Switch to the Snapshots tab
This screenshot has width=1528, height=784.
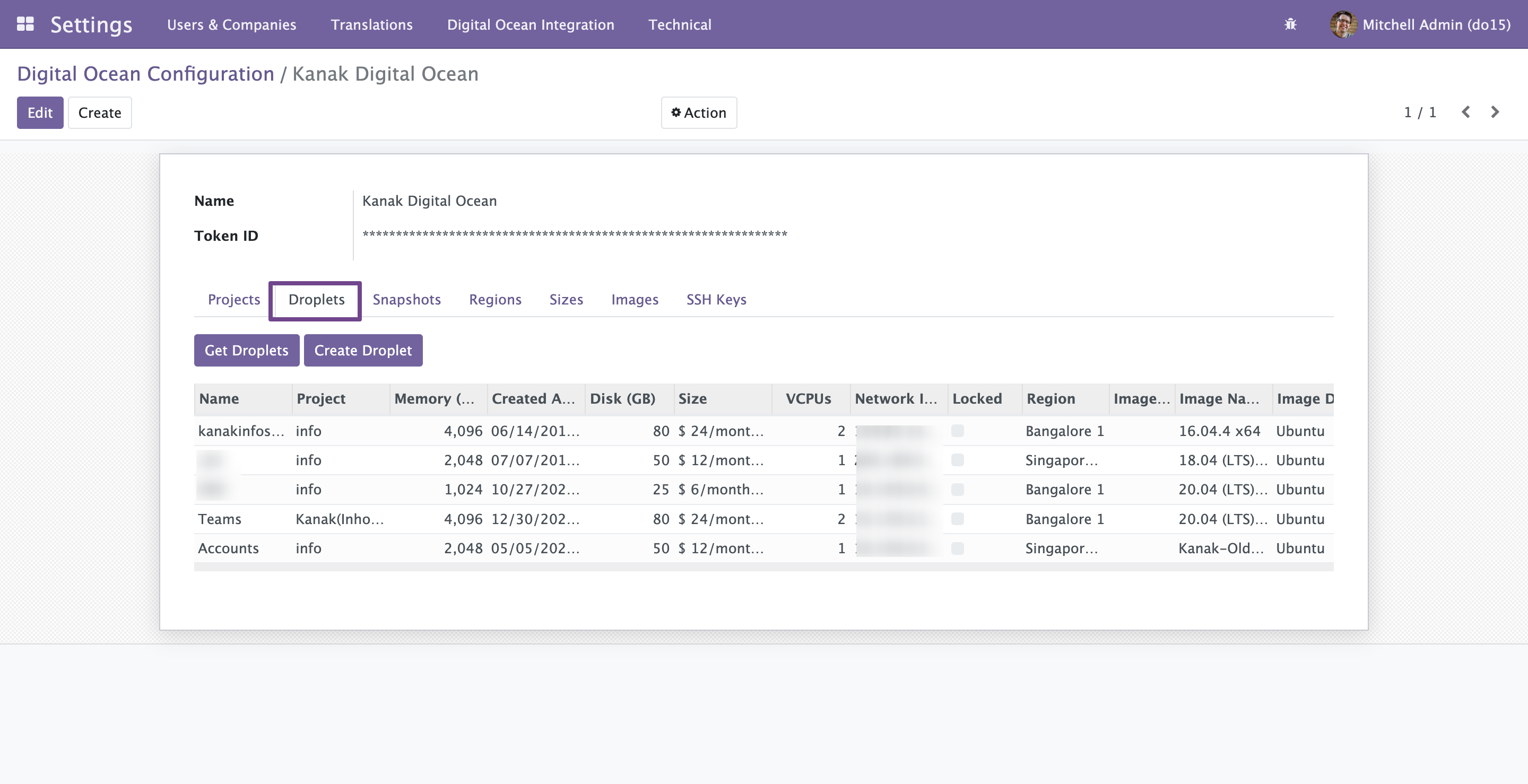coord(407,300)
